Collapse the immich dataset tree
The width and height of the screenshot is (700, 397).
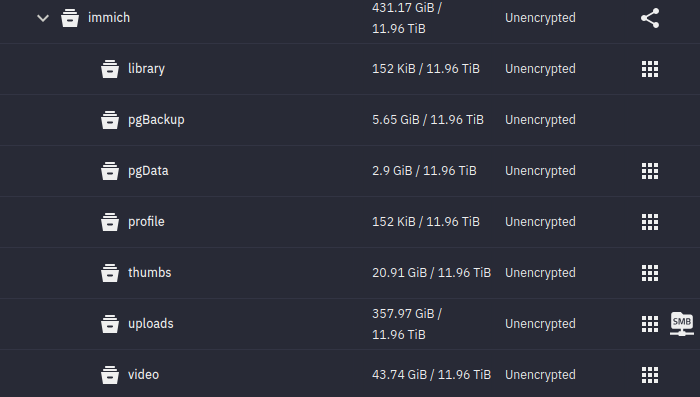tap(43, 18)
